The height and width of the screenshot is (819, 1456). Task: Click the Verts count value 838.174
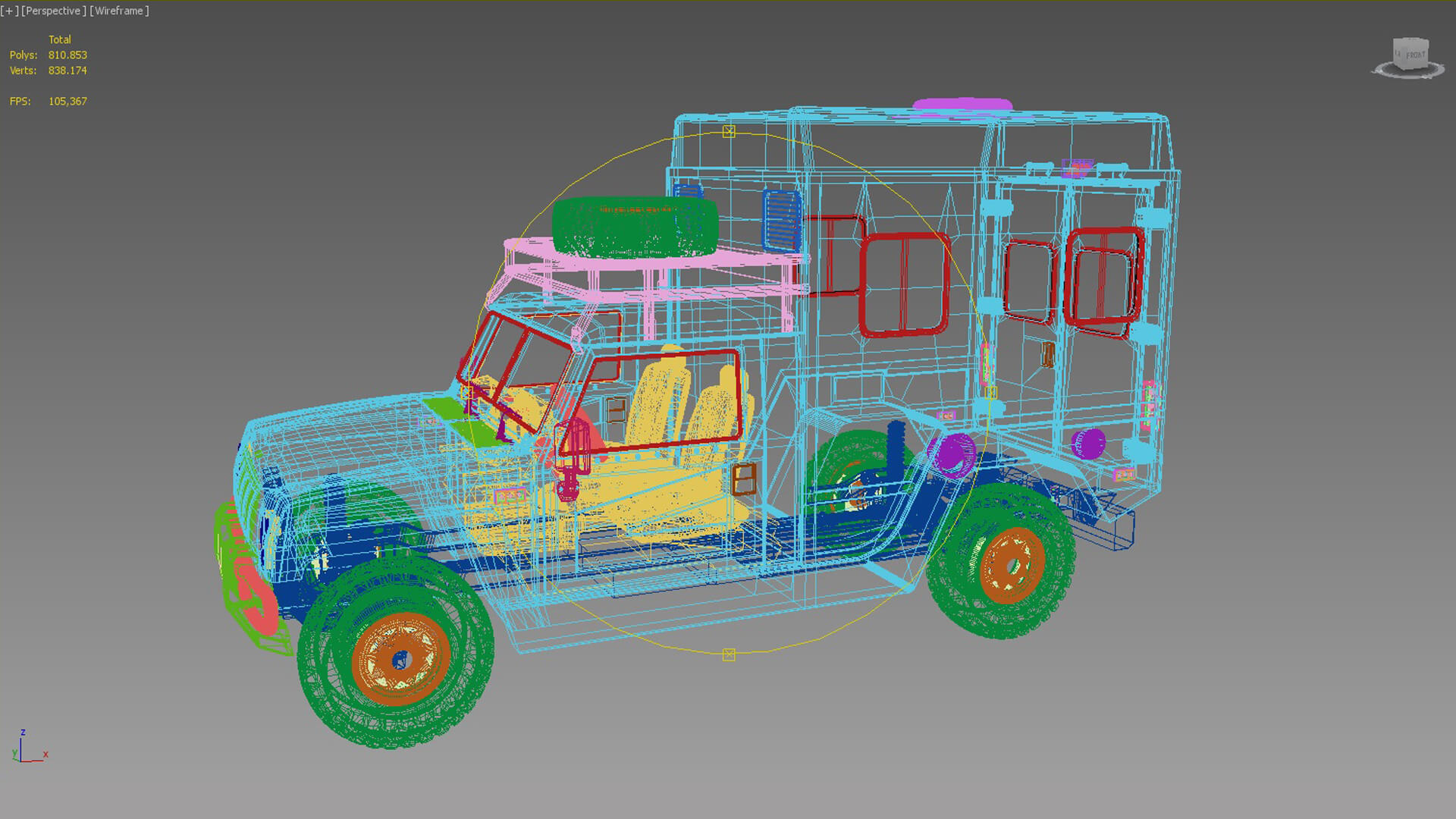67,71
